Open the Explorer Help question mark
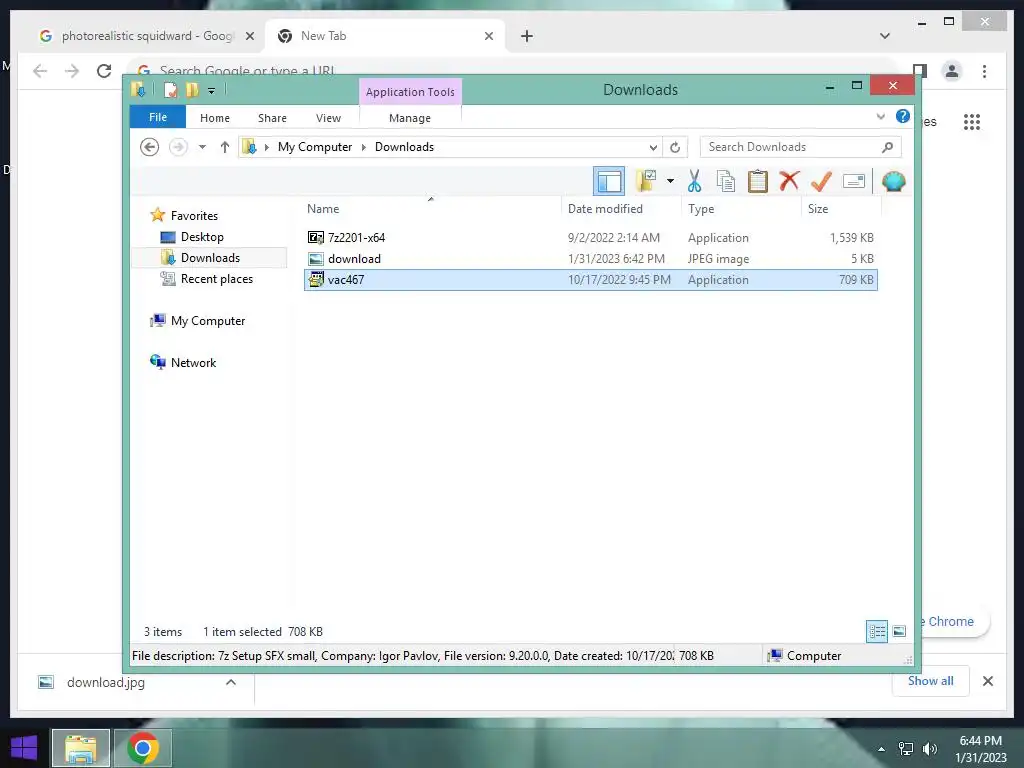 (x=903, y=116)
